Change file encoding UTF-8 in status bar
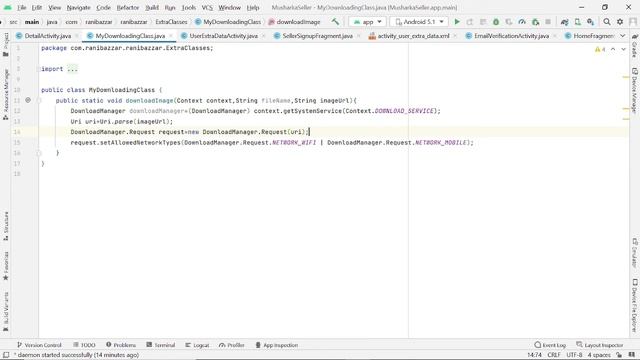The height and width of the screenshot is (360, 640). pos(574,355)
